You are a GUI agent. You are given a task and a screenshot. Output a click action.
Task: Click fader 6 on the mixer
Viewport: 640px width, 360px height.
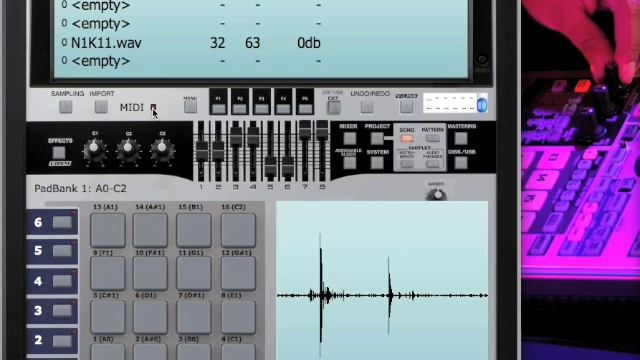(x=287, y=167)
